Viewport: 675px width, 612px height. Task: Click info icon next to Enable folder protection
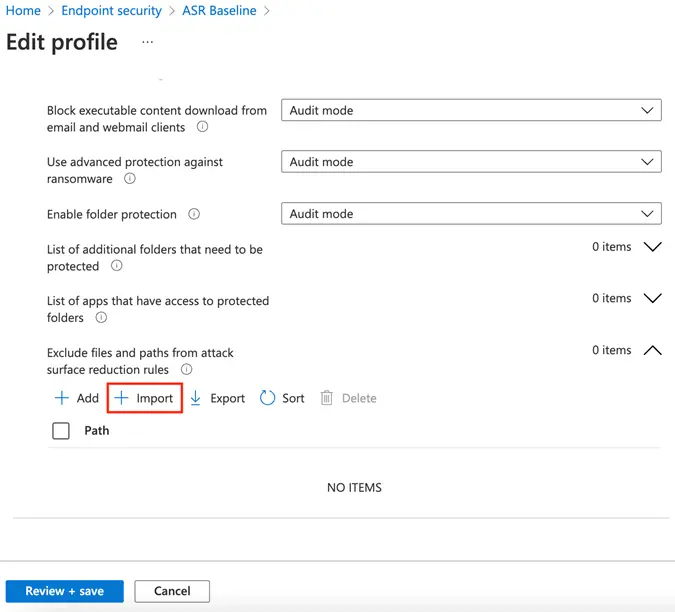click(194, 214)
